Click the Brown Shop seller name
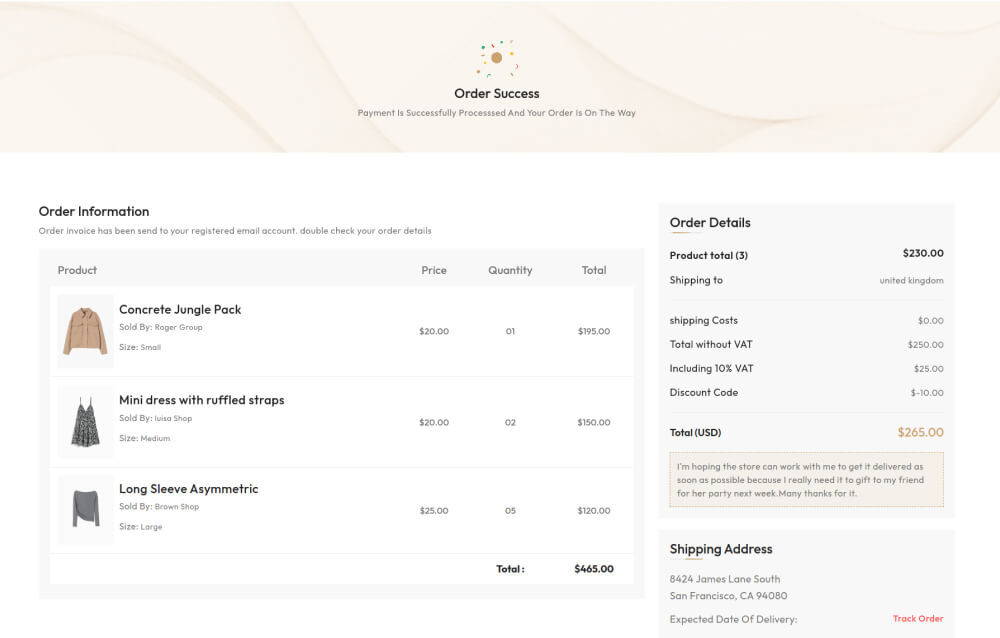 176,507
